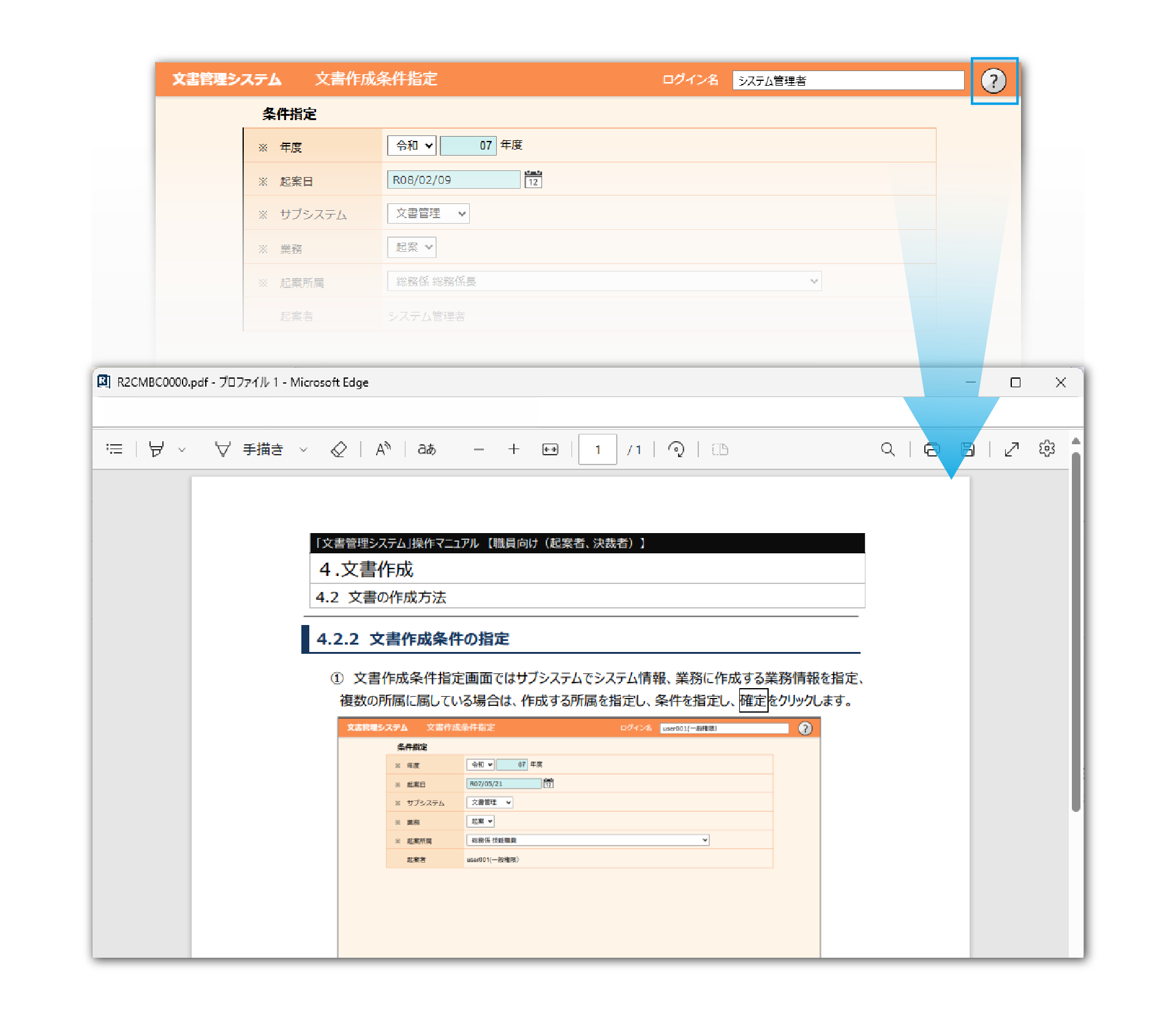1176x1019 pixels.
Task: Zoom in with the plus icon
Action: [514, 449]
